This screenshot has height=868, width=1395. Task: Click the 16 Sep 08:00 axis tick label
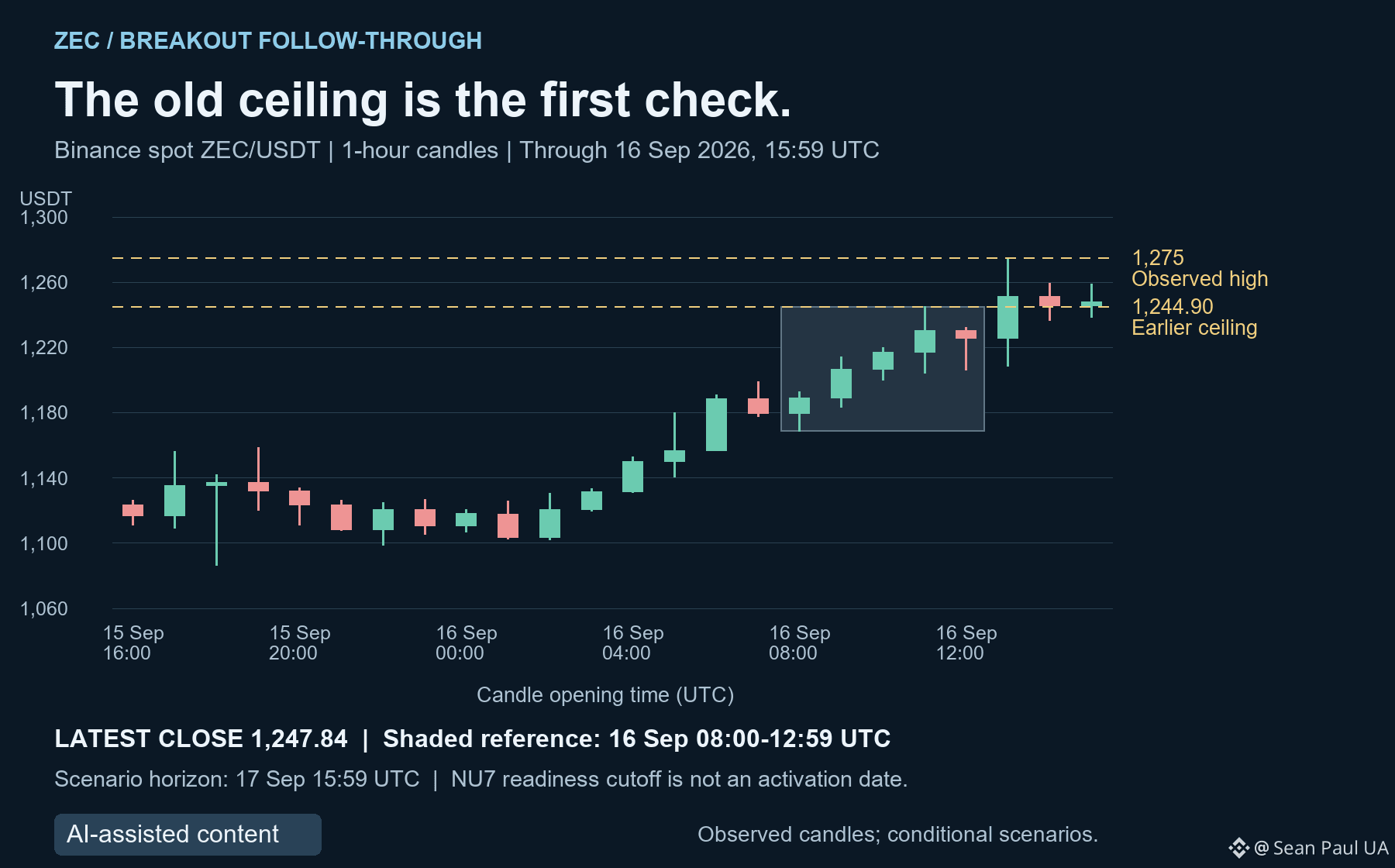click(x=800, y=642)
